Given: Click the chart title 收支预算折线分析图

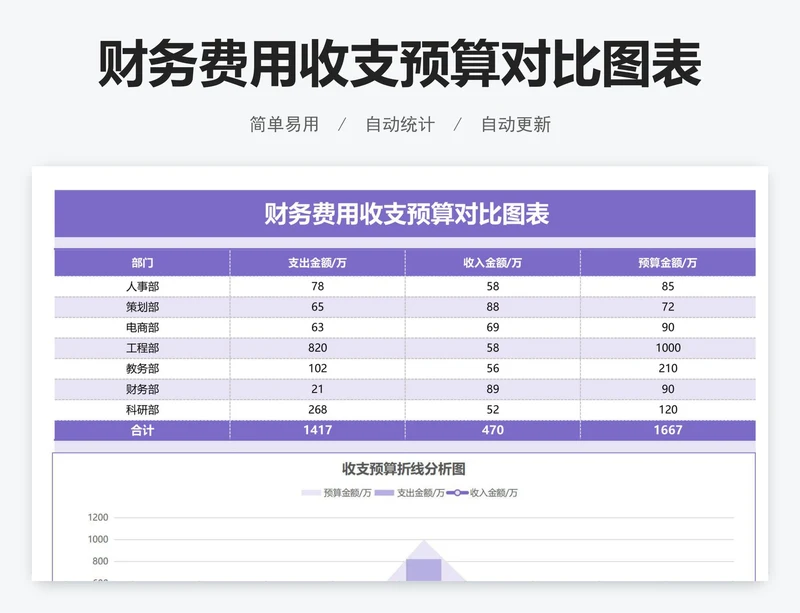Looking at the screenshot, I should (404, 469).
